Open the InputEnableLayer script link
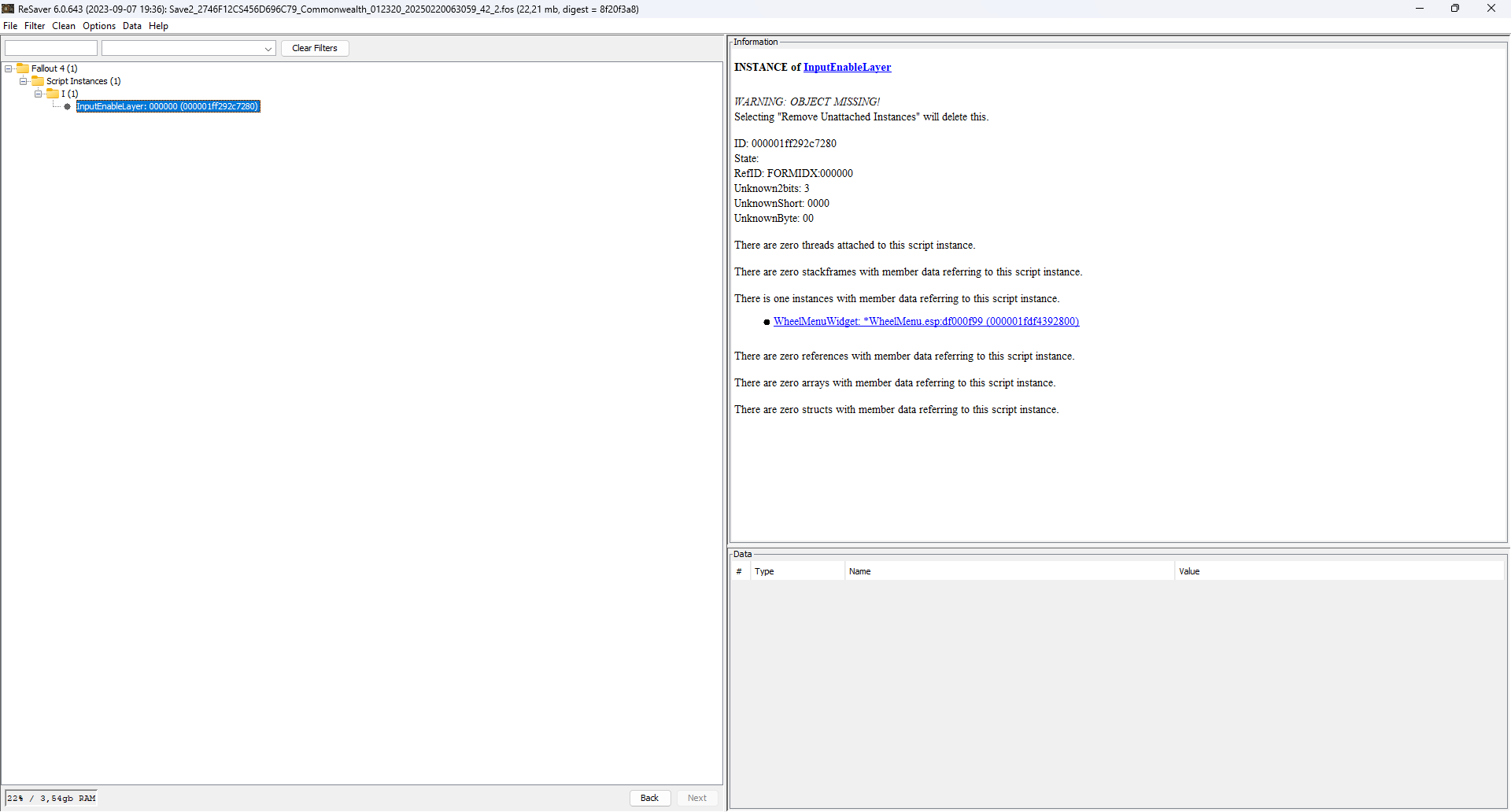This screenshot has width=1511, height=812. (x=847, y=68)
